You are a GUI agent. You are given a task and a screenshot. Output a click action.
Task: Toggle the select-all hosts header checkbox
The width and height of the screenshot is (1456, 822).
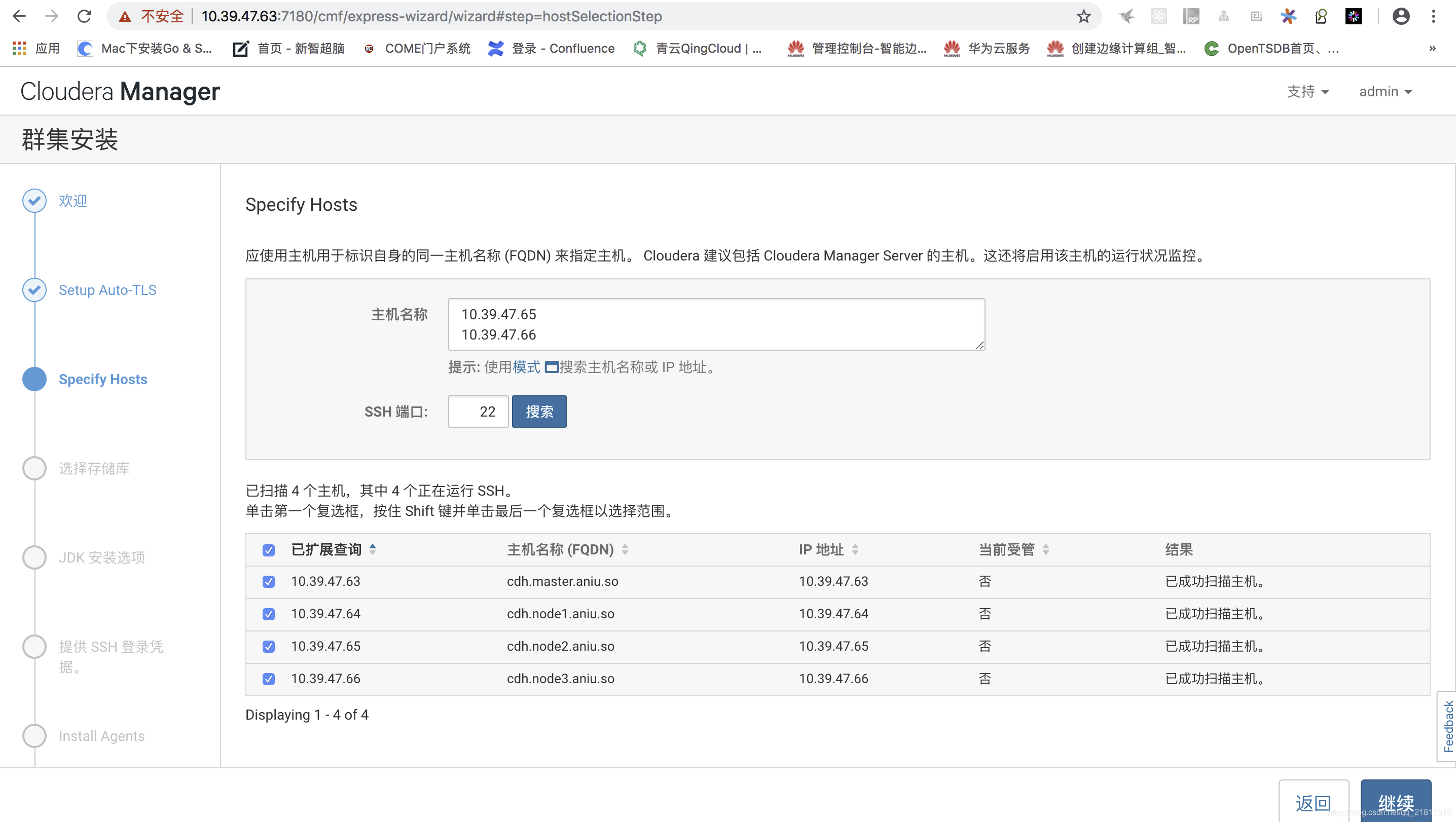(269, 550)
